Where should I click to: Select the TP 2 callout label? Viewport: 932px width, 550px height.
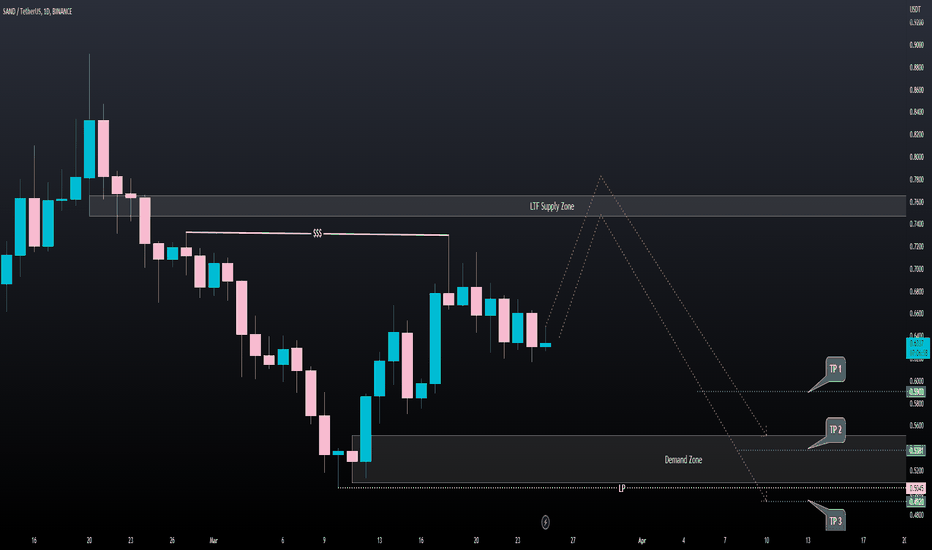click(x=835, y=429)
